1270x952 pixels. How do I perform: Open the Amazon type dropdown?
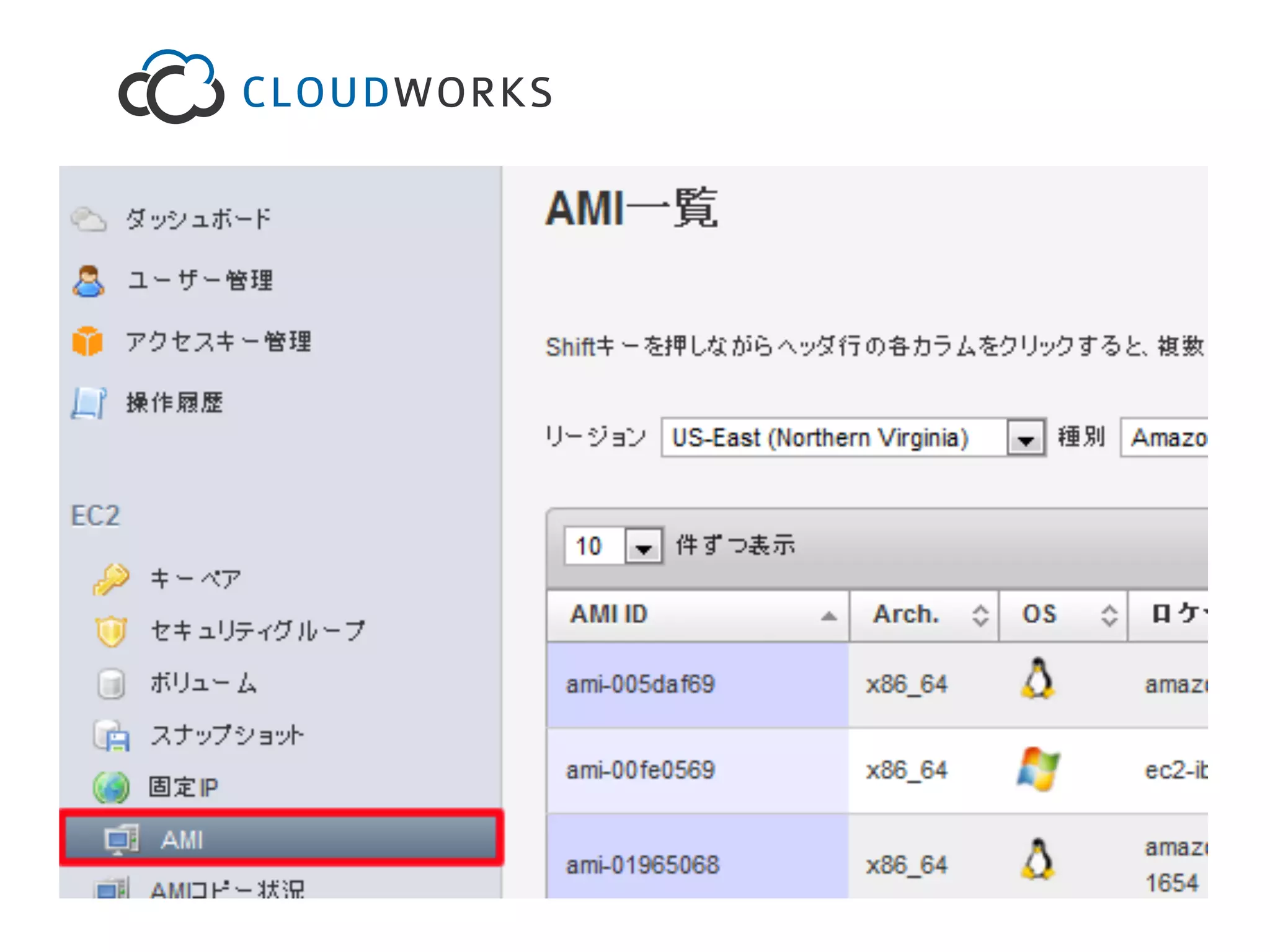[x=1167, y=438]
